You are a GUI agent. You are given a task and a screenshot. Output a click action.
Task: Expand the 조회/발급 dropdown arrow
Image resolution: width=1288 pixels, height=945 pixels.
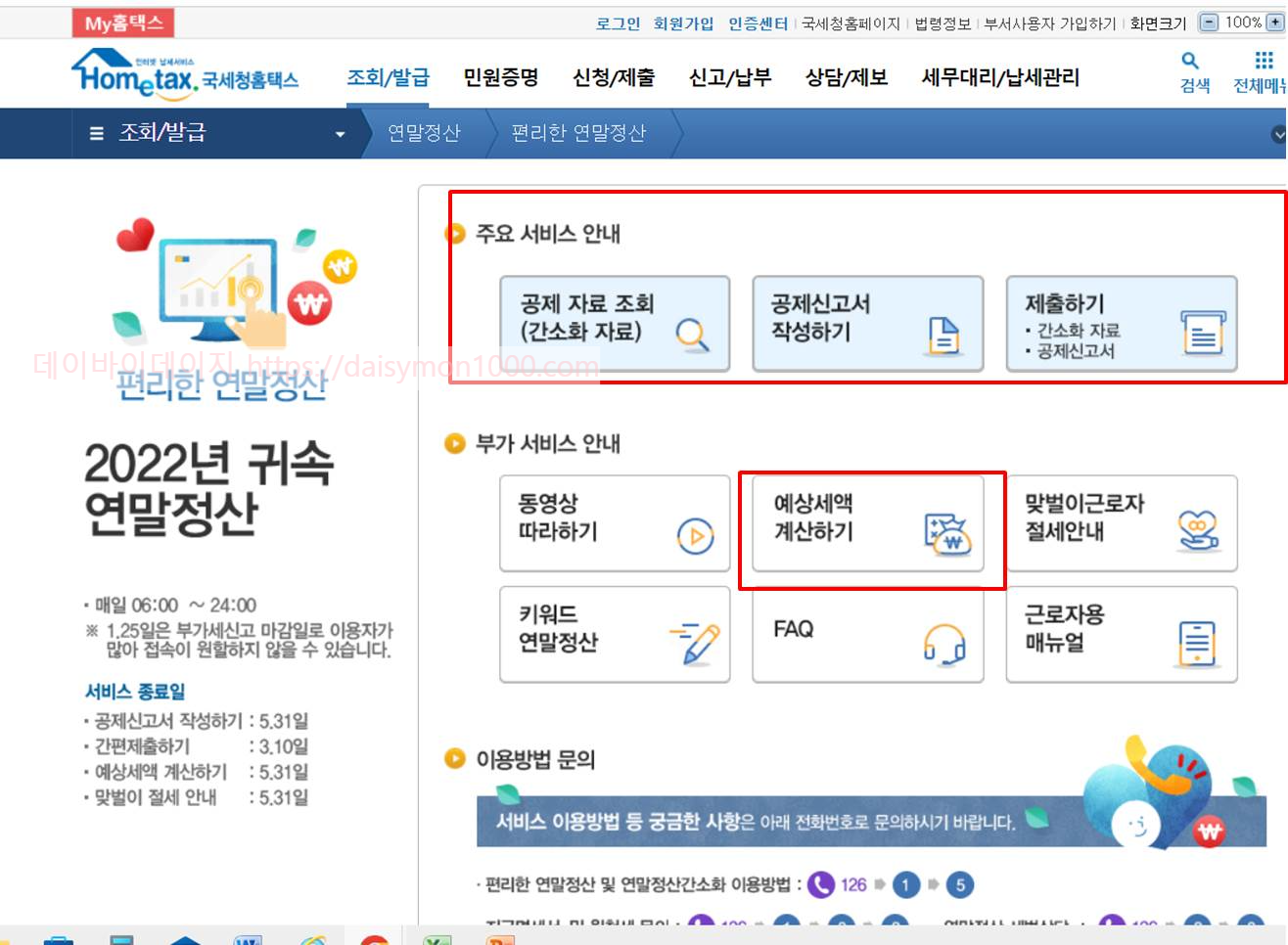coord(340,133)
